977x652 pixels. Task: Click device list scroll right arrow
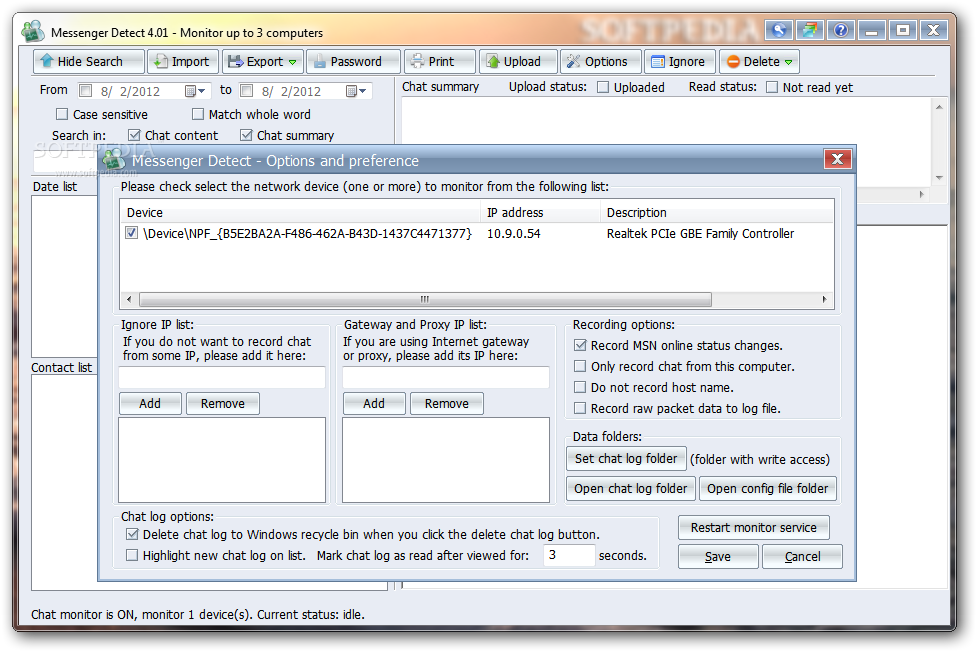point(824,299)
